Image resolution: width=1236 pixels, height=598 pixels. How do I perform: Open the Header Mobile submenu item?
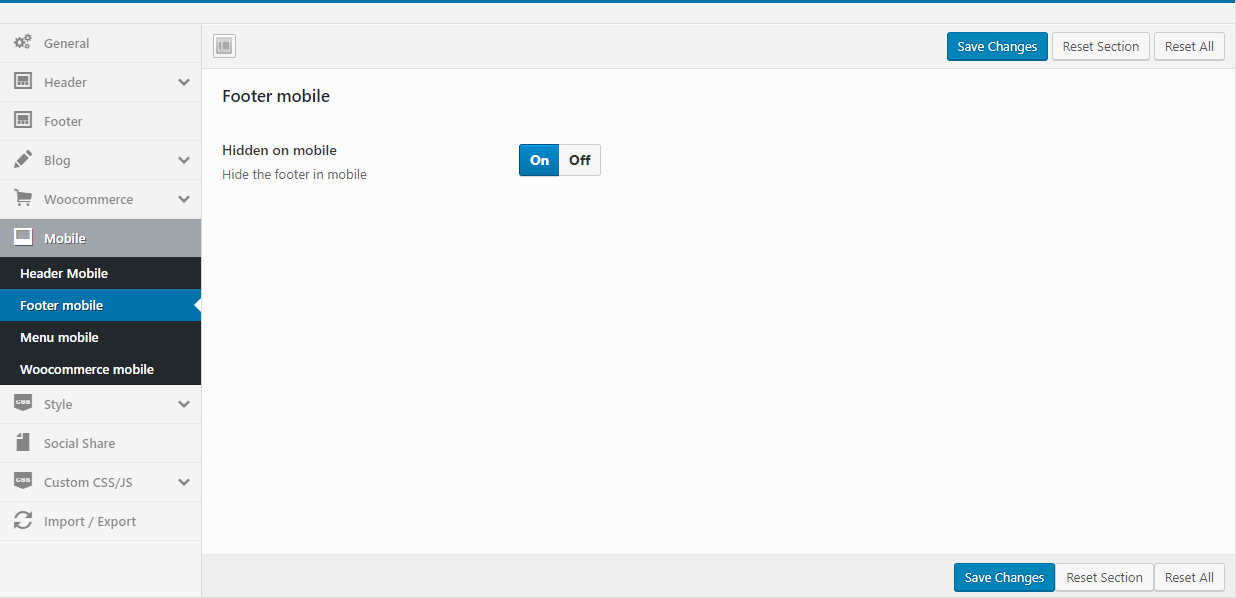[64, 273]
